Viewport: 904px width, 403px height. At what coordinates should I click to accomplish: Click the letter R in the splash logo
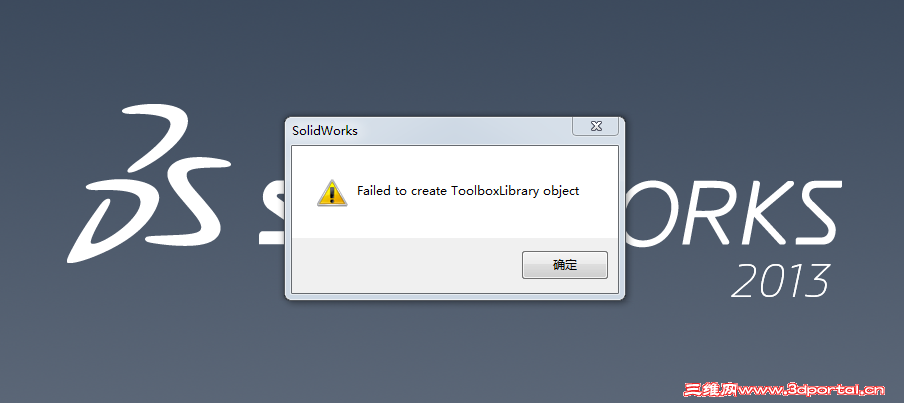692,211
